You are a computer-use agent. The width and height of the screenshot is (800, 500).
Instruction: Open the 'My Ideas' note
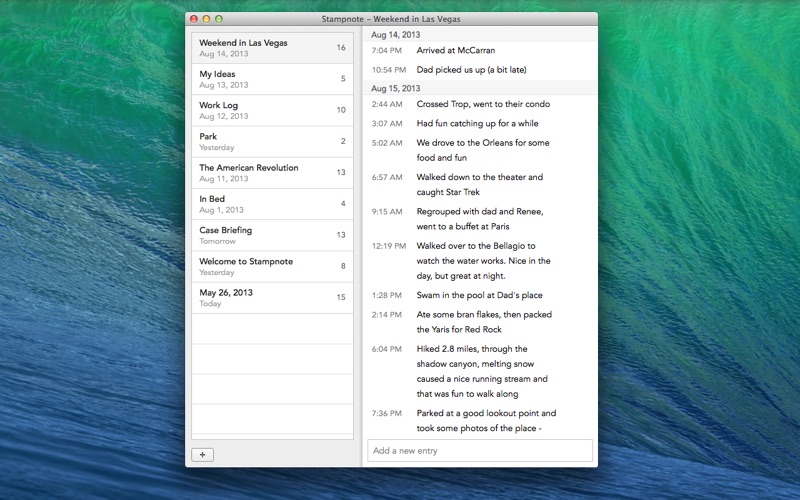[x=272, y=79]
